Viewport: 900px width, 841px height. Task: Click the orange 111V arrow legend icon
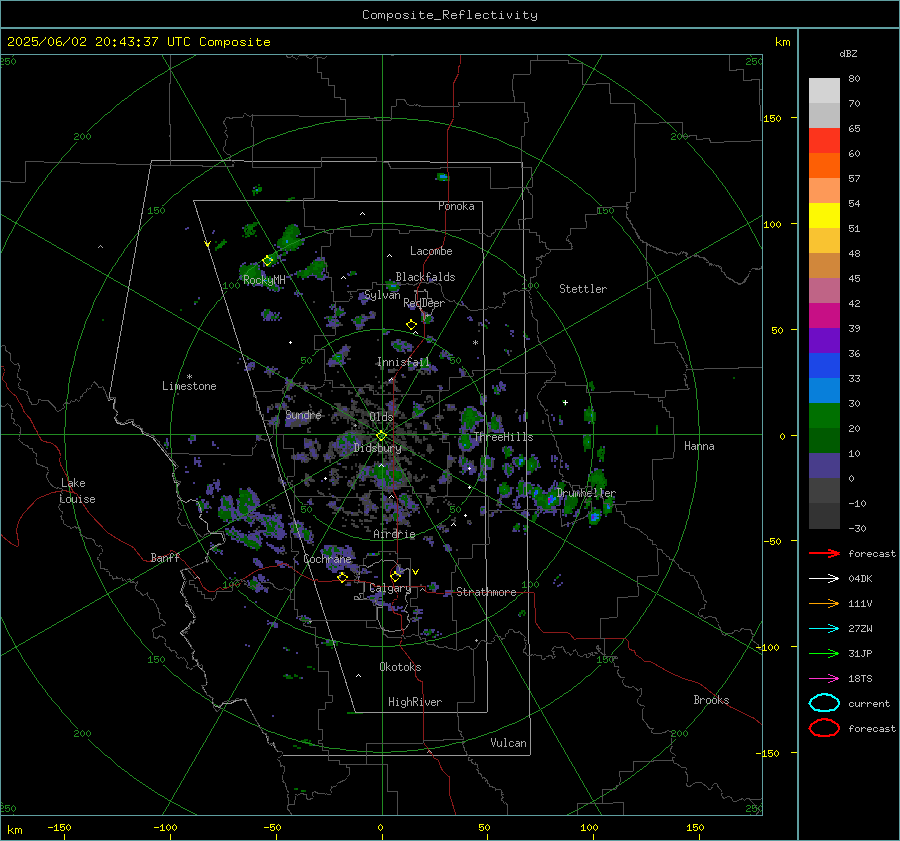(x=824, y=603)
